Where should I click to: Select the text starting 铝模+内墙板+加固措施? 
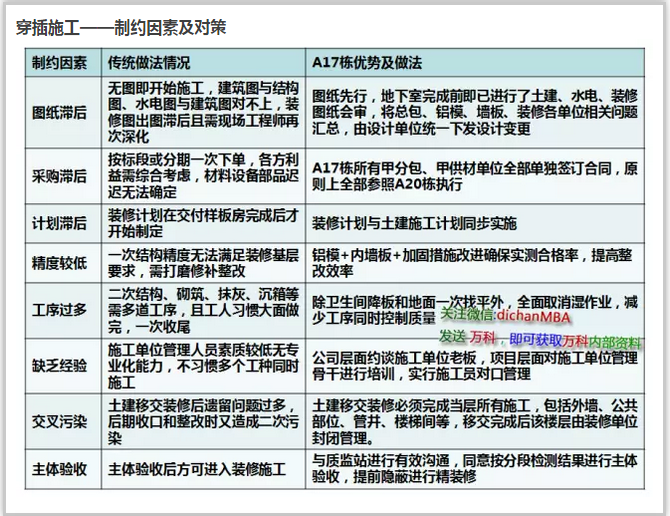point(472,263)
